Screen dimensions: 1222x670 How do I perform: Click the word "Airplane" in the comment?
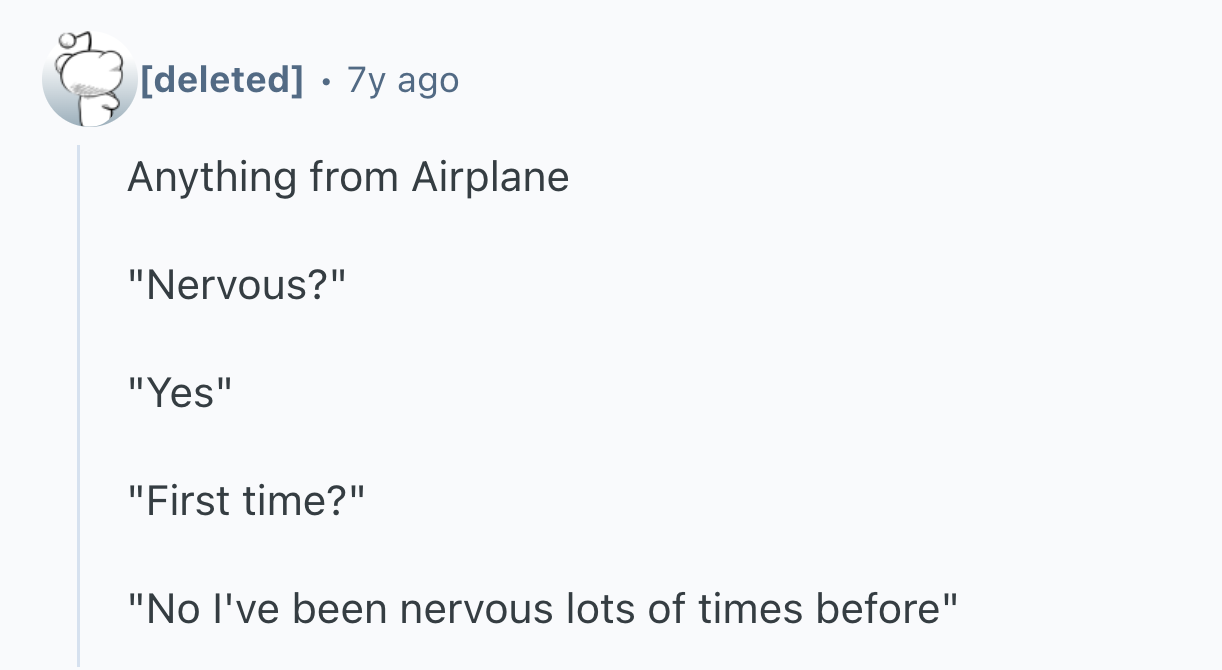[x=490, y=178]
